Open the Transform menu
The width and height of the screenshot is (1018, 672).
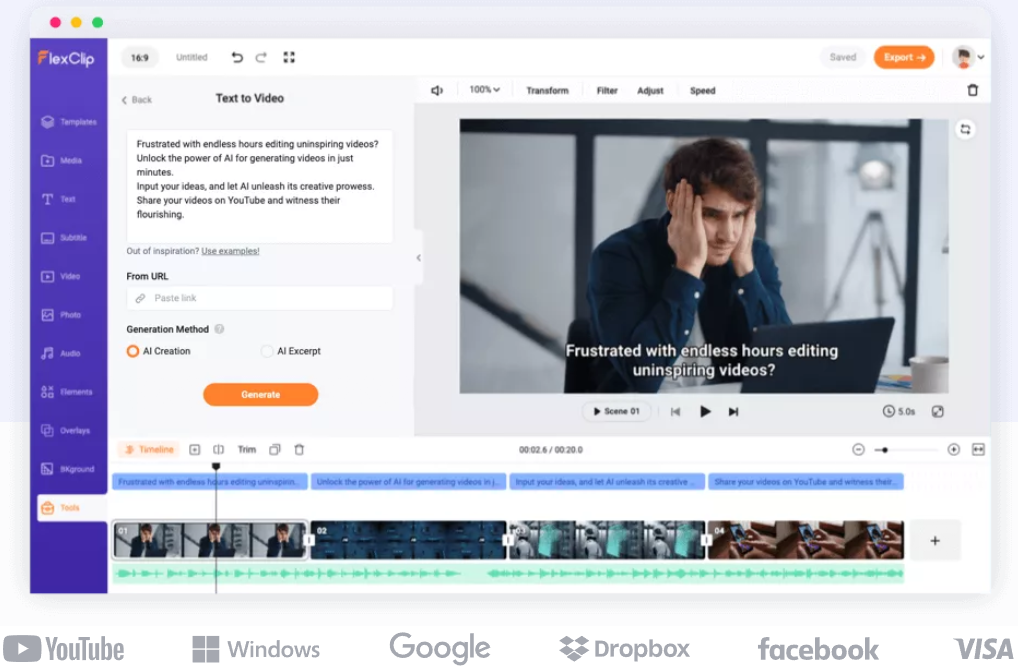(547, 91)
